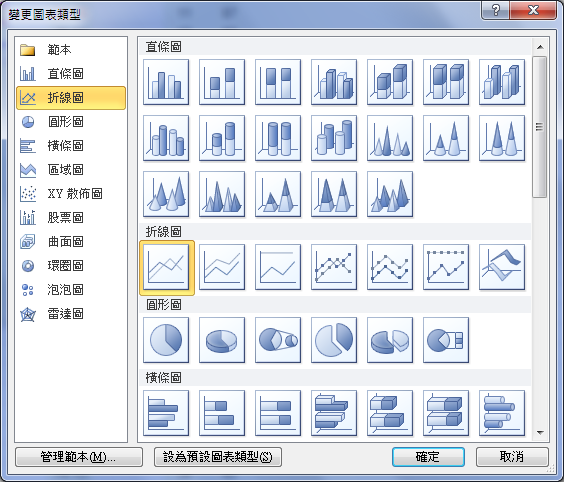
Task: Select the 100% stacked cylinder chart
Action: [278, 138]
